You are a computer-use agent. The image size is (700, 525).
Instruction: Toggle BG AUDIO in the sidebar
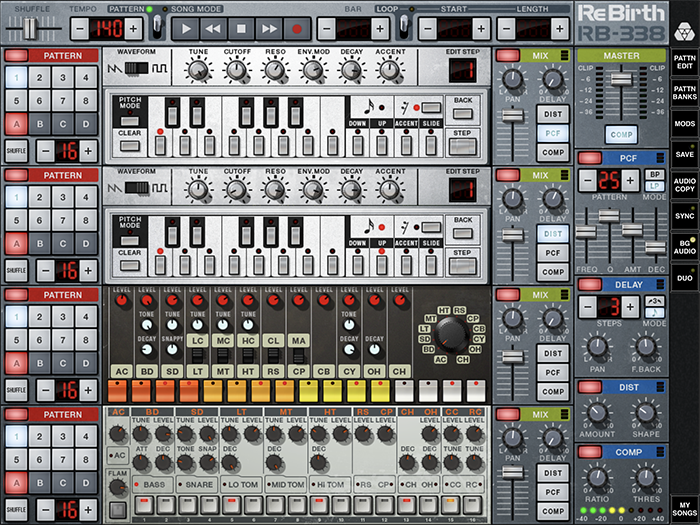click(x=684, y=247)
